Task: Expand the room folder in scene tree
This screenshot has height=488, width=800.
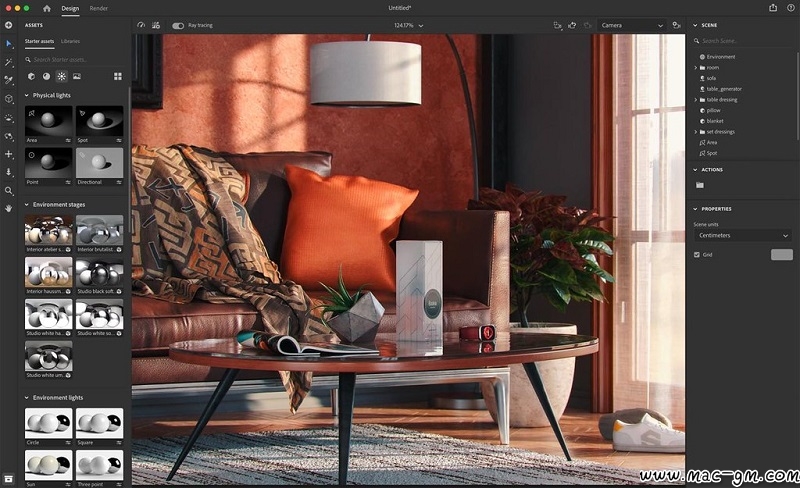Action: tap(695, 67)
